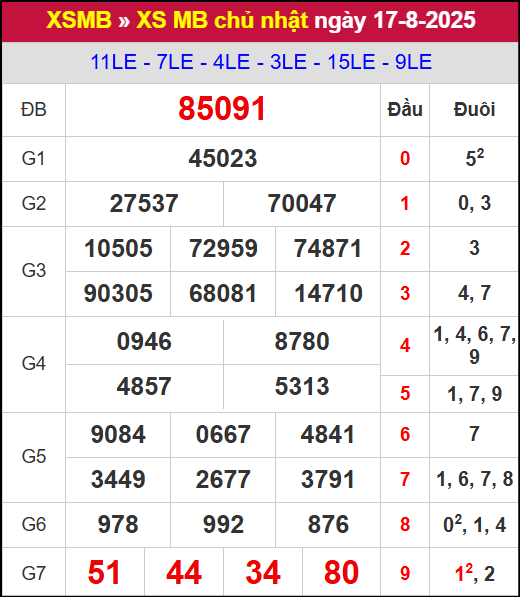Click the red G7 number 80

(x=341, y=572)
